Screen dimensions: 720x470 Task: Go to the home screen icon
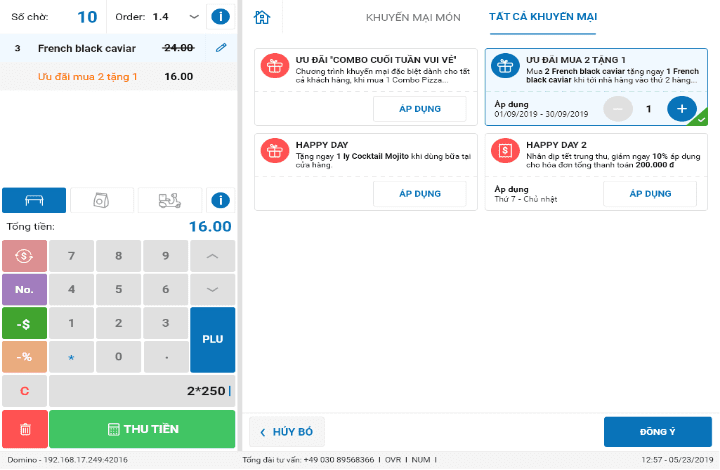click(x=262, y=17)
